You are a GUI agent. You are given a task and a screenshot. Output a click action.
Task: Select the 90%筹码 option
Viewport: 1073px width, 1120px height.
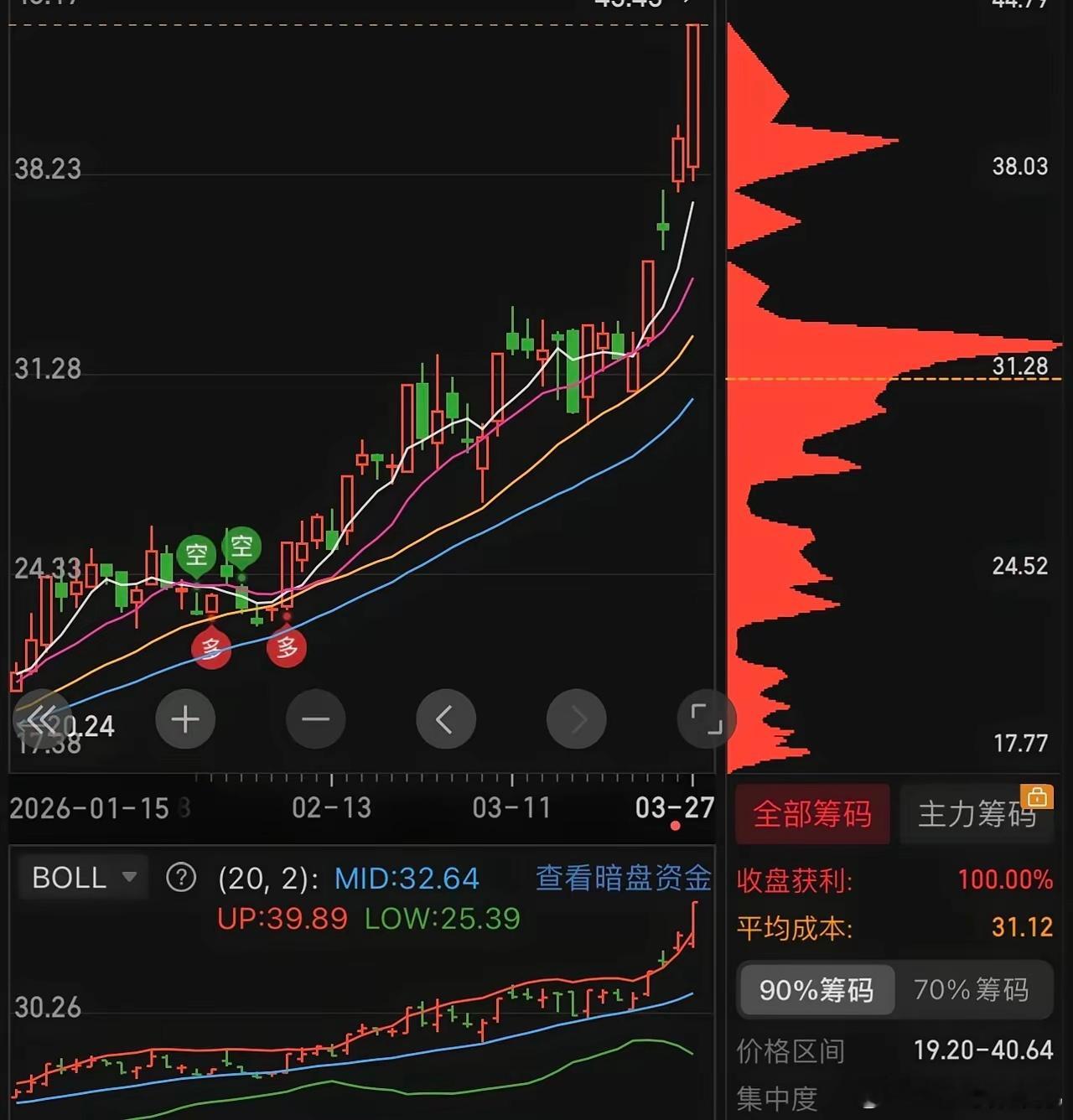tap(816, 990)
